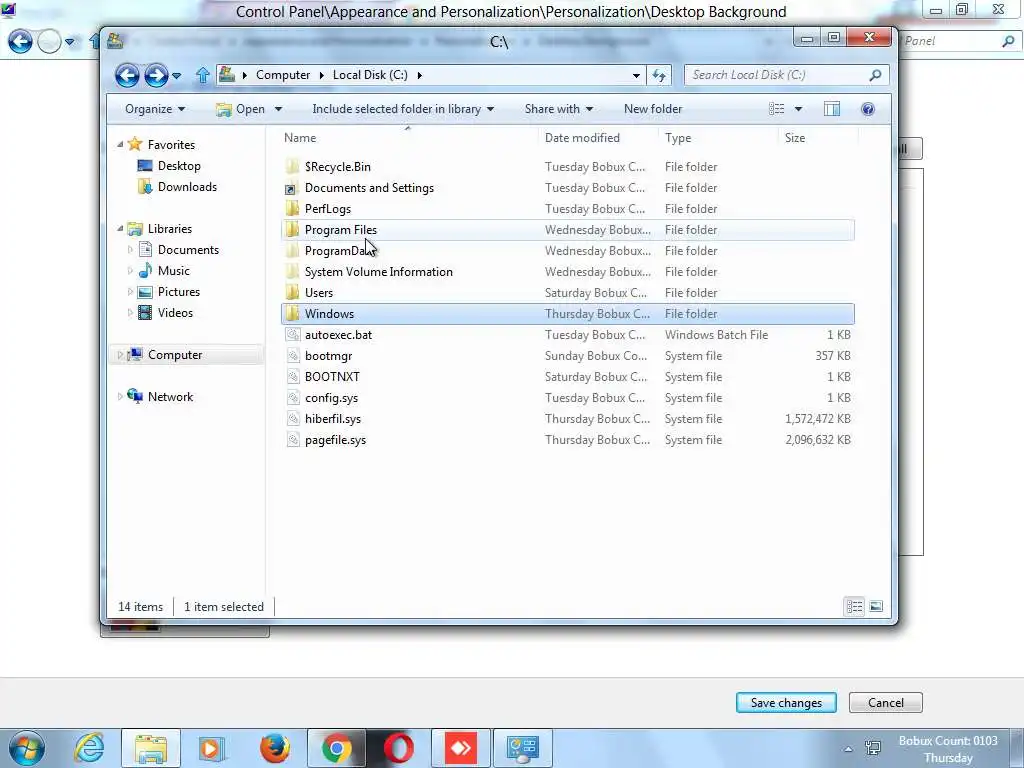This screenshot has height=768, width=1024.
Task: Select System Volume Information folder
Action: point(568,272)
